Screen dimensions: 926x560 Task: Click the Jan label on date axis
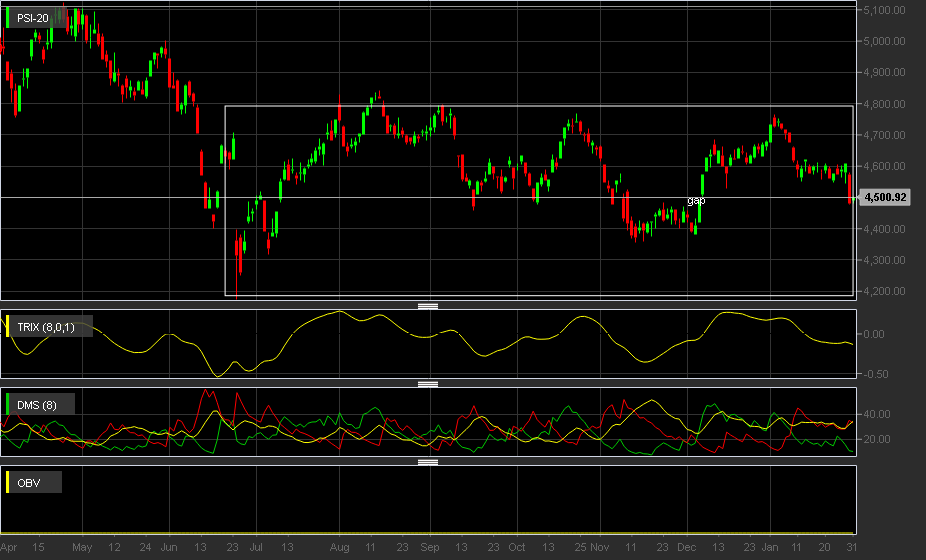[770, 548]
